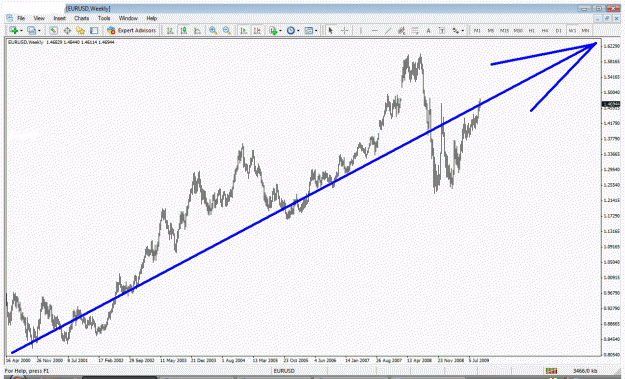Screen dimensions: 625x379
Task: Expand the Templates dropdown arrow
Action: point(316,31)
